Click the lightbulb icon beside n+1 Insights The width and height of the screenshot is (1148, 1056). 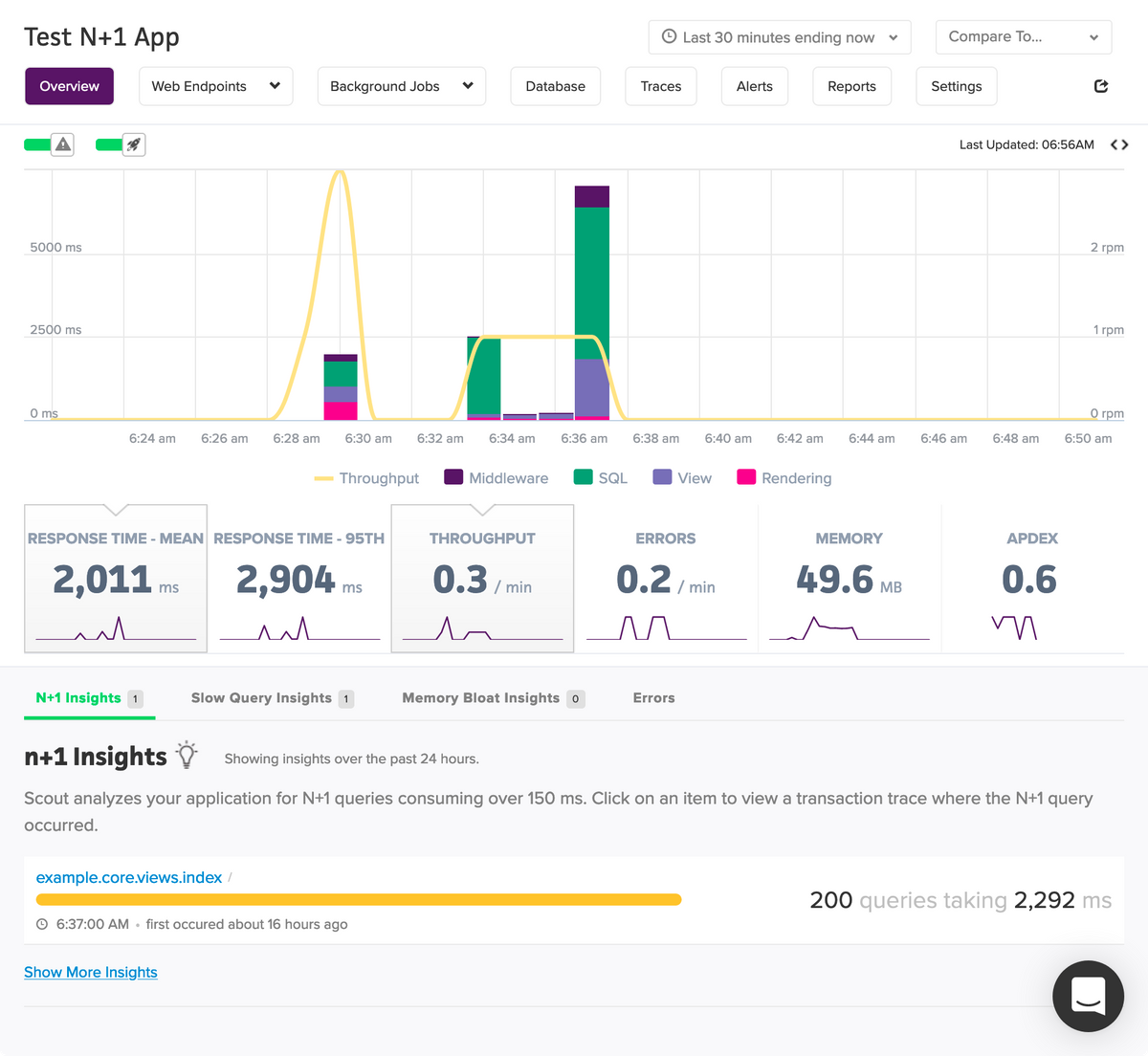187,755
